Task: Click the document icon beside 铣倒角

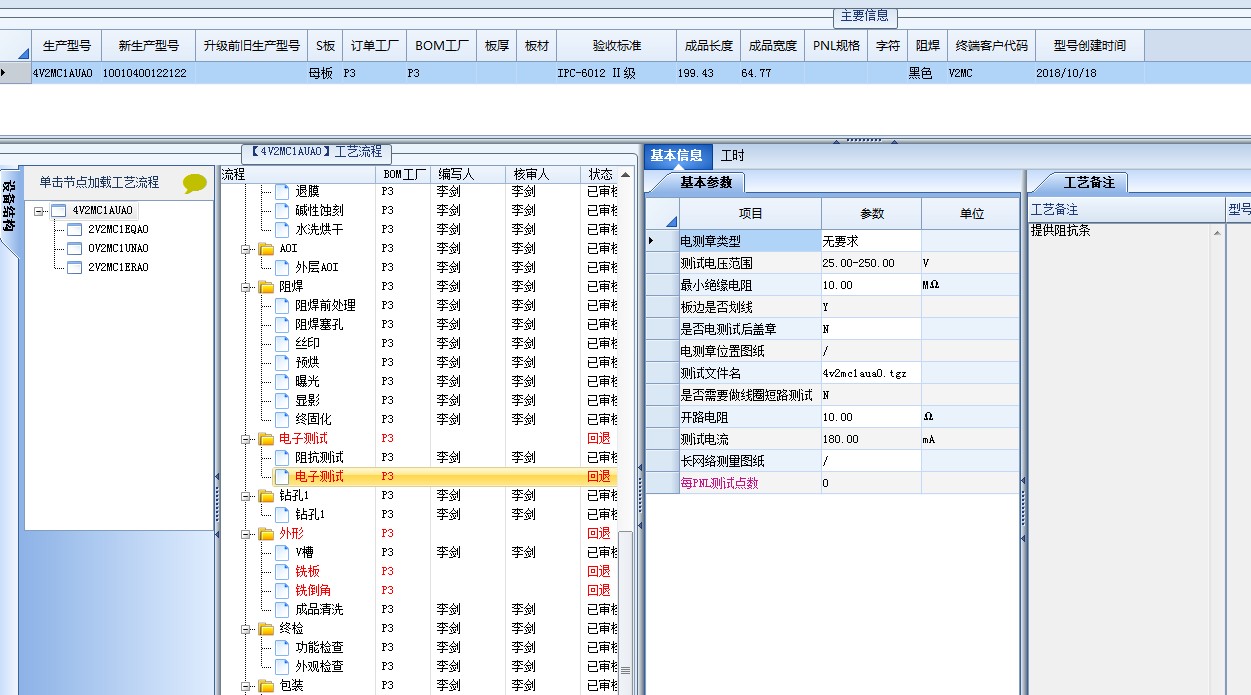Action: tap(282, 590)
